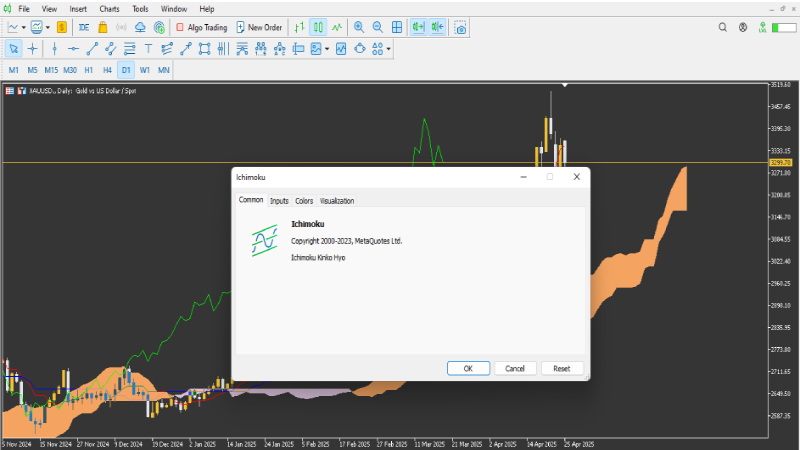This screenshot has height=450, width=800.
Task: Zoom in on the chart
Action: click(x=359, y=28)
